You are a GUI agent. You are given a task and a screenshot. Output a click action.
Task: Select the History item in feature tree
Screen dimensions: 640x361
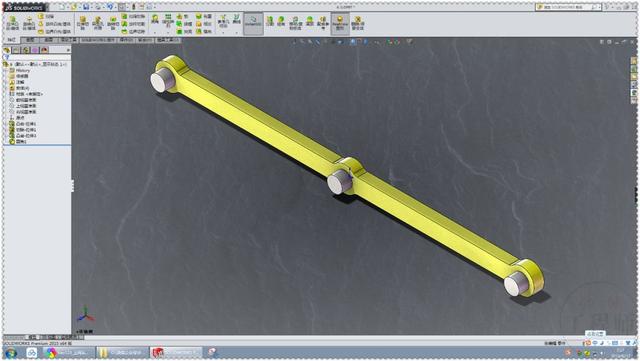(23, 71)
